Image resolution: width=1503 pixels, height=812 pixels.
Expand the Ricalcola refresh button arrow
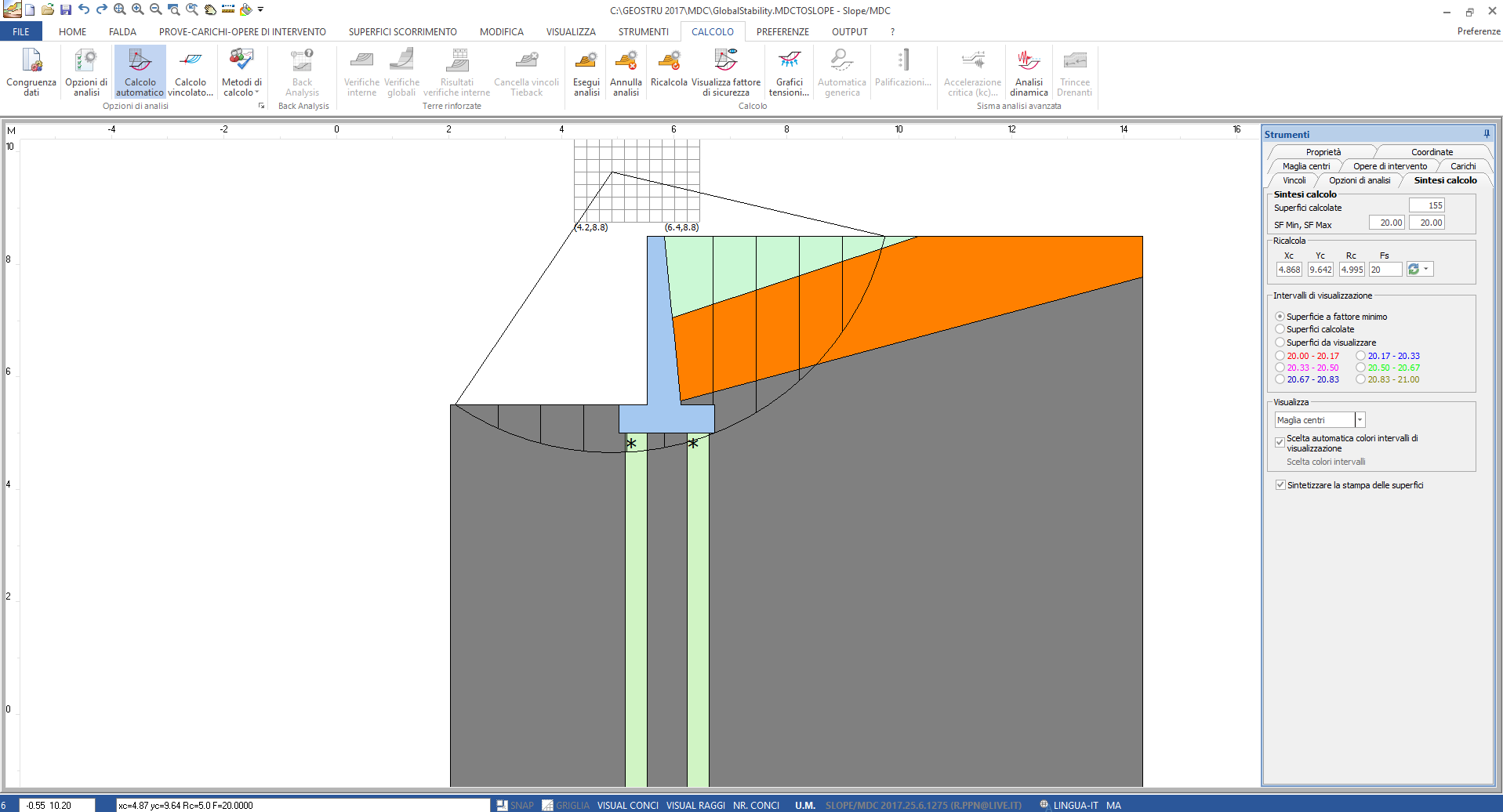[x=1426, y=269]
